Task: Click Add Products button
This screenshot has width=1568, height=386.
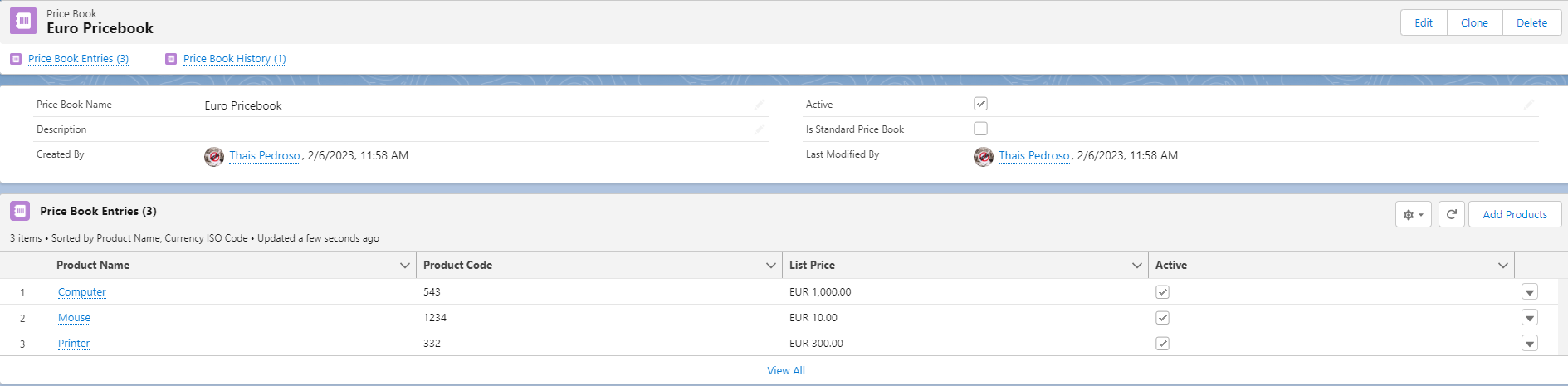Action: pyautogui.click(x=1515, y=214)
